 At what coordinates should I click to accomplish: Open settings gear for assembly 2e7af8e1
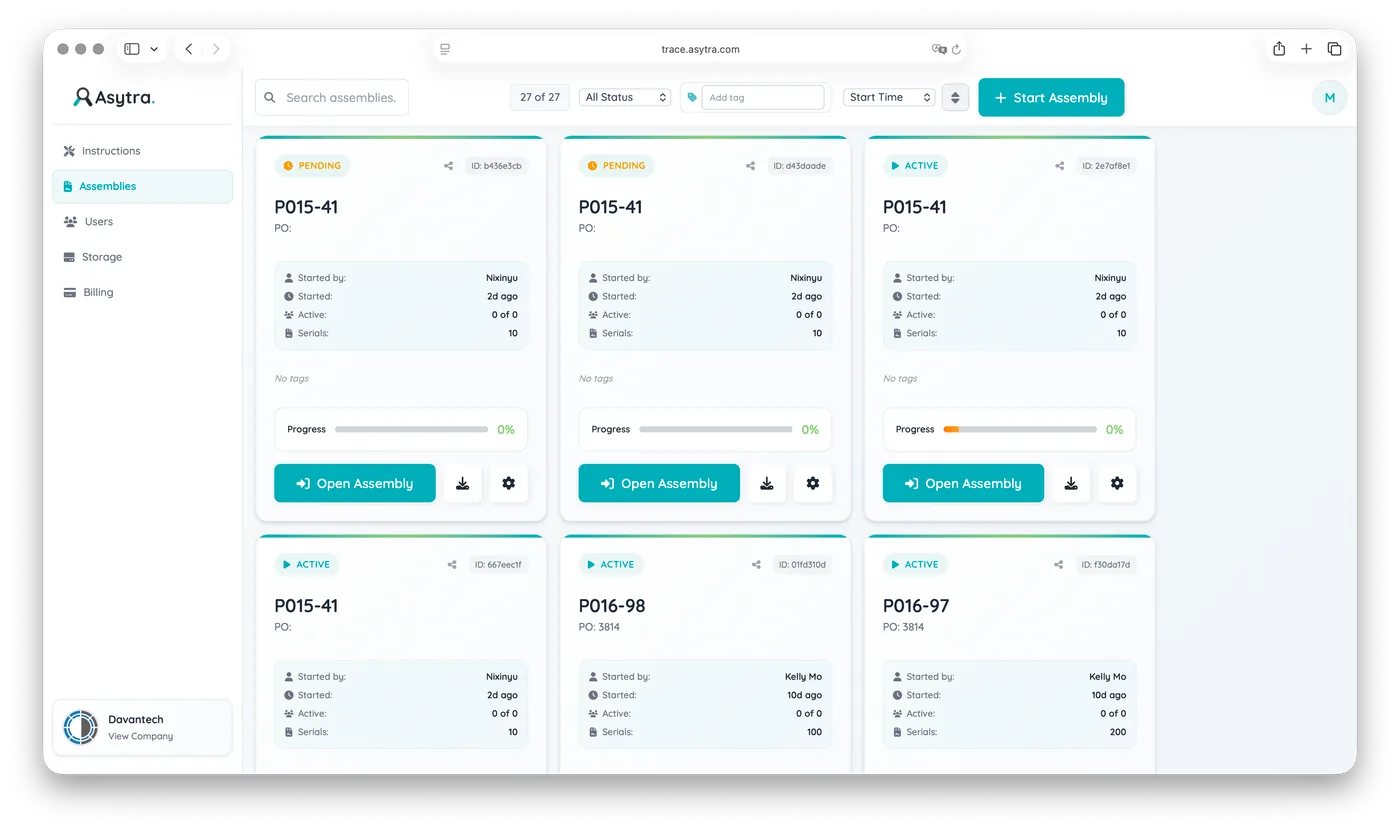point(1117,483)
